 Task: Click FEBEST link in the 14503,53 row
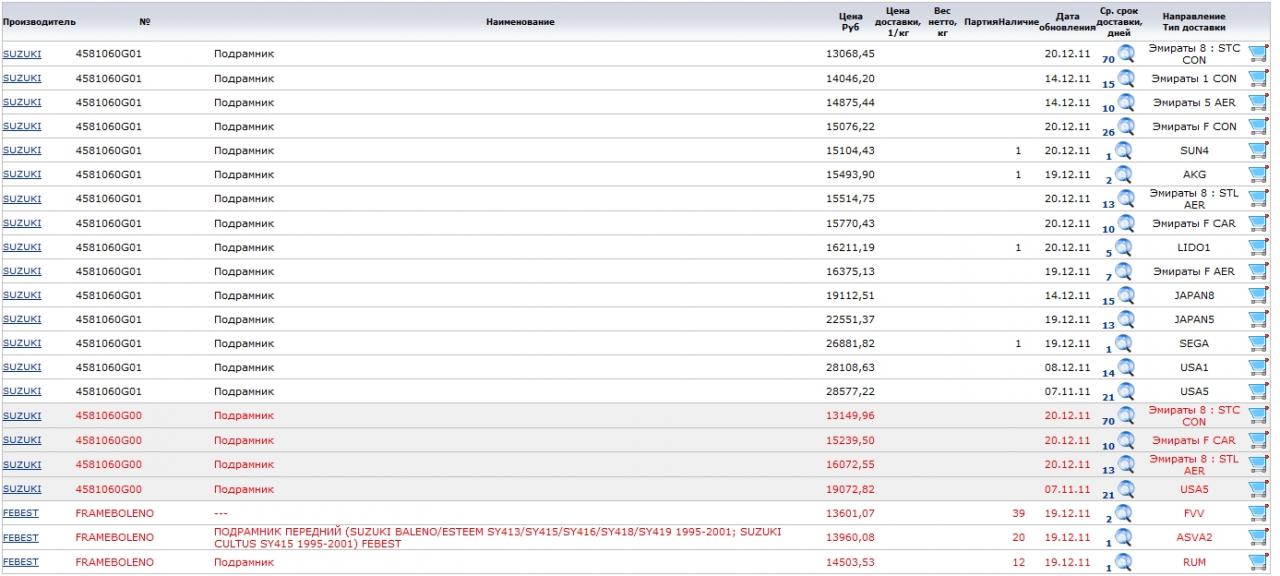(21, 562)
